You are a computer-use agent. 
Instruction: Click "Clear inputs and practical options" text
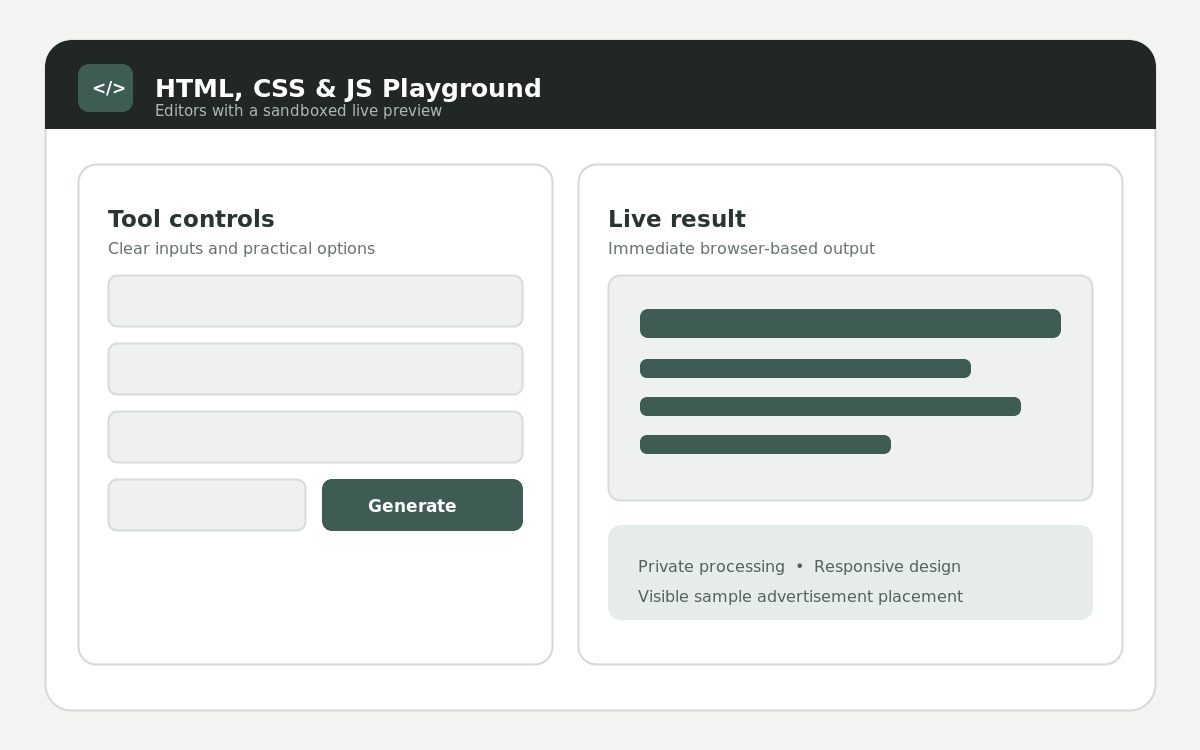(241, 248)
